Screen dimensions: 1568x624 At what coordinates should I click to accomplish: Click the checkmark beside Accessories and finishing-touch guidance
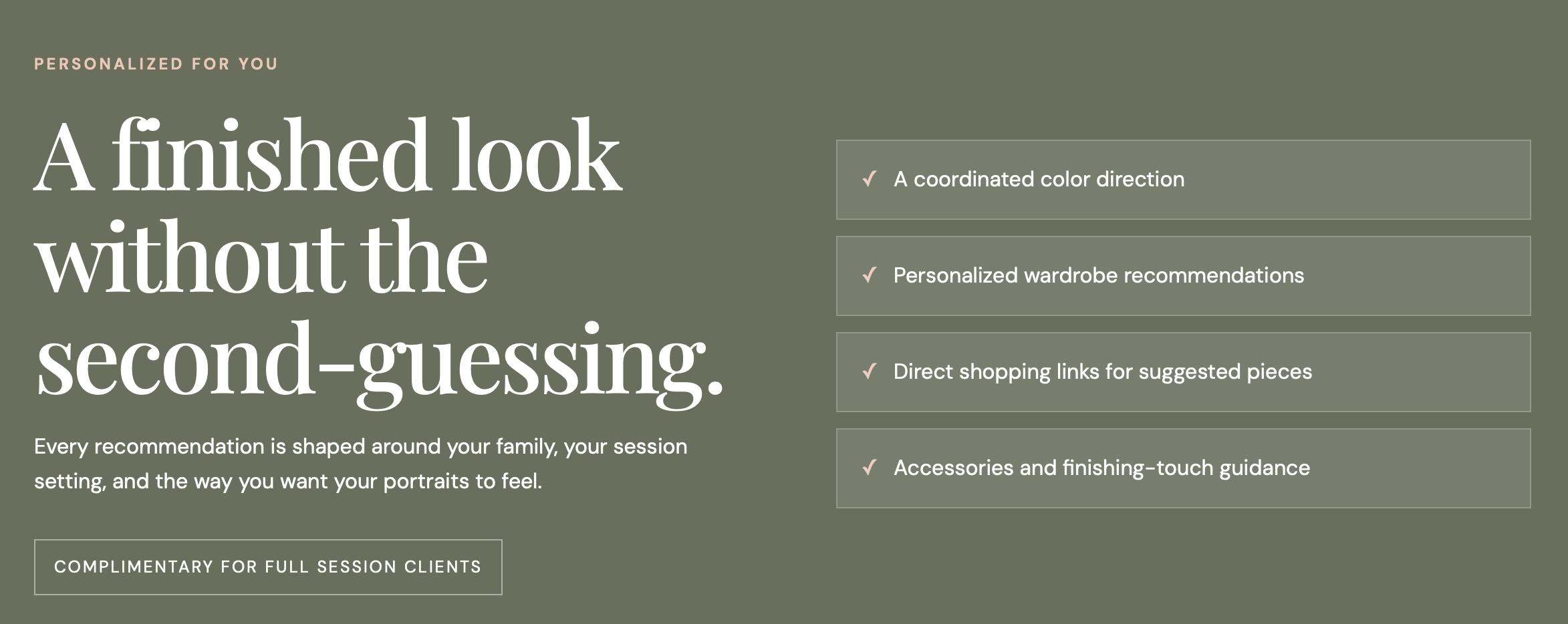point(870,468)
